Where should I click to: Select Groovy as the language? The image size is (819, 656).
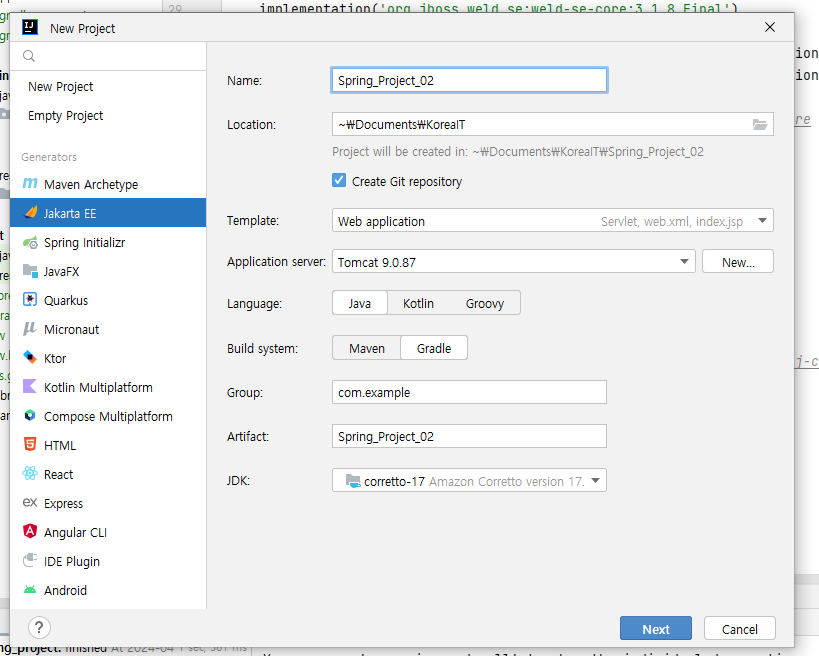point(485,303)
